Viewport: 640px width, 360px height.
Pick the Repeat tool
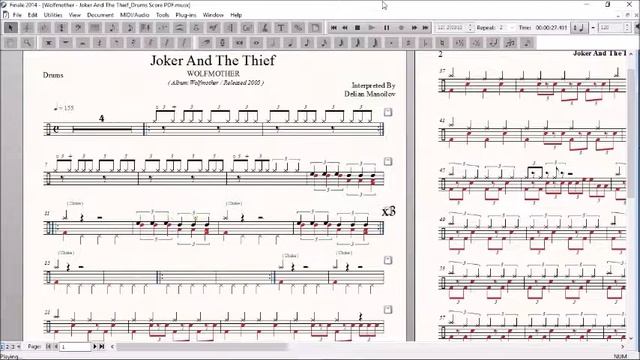point(230,28)
